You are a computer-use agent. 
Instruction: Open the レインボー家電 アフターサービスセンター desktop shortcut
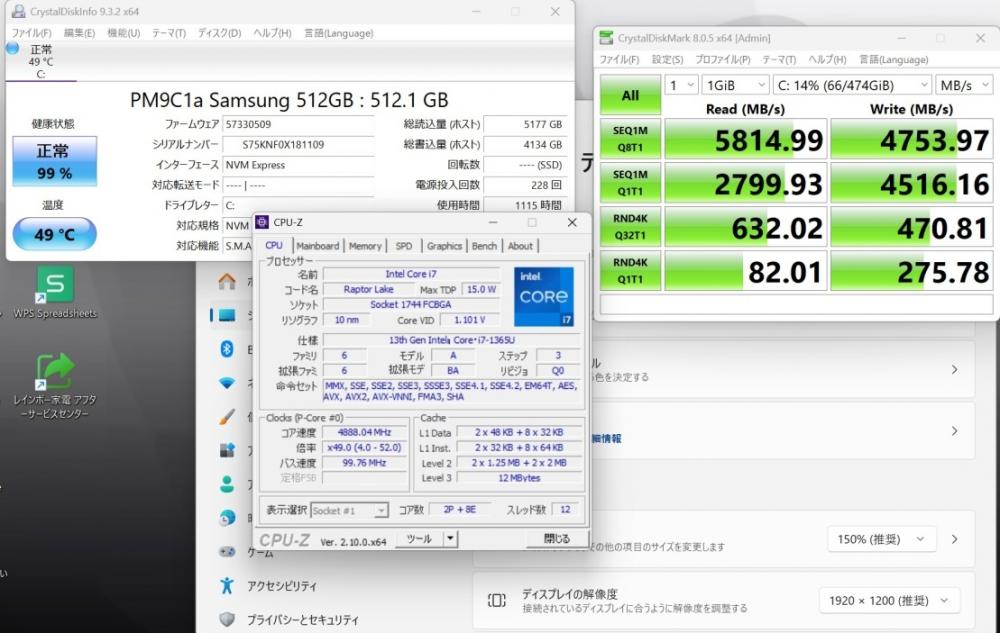pyautogui.click(x=55, y=386)
